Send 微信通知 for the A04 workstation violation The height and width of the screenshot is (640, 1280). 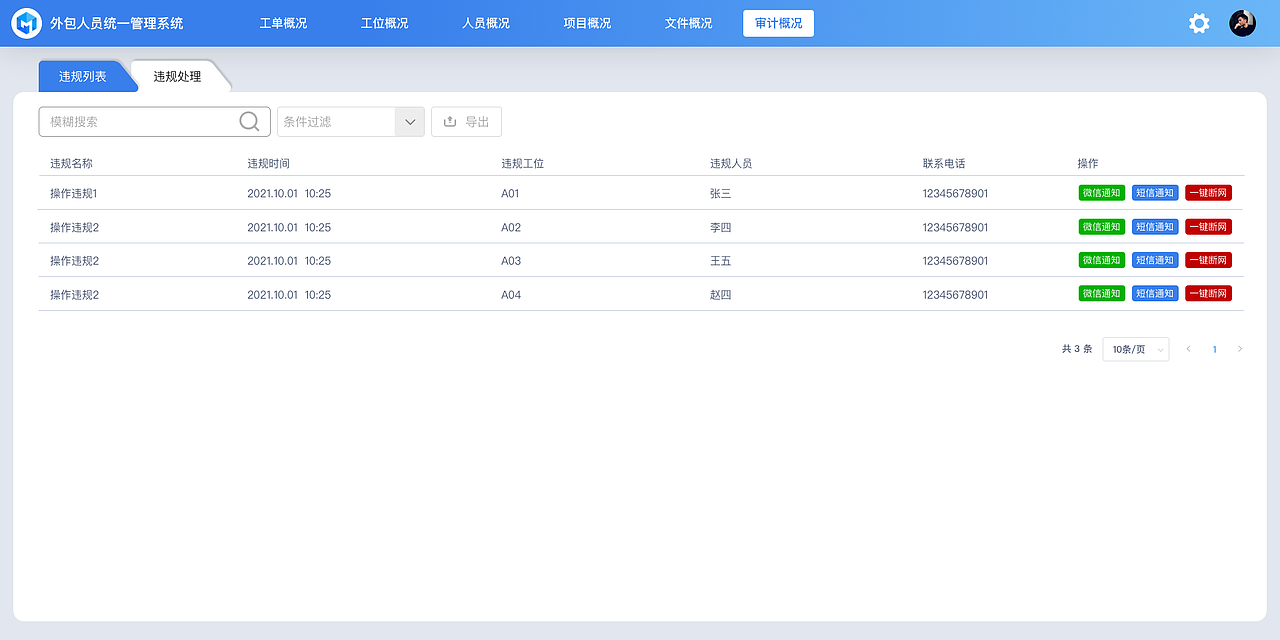pos(1101,293)
